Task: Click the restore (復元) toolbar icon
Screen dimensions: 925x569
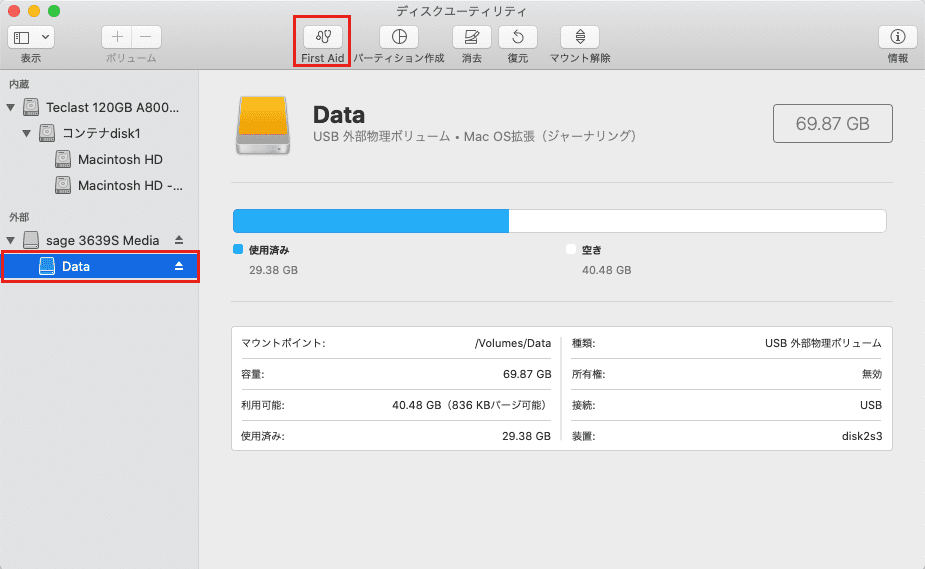Action: (517, 37)
